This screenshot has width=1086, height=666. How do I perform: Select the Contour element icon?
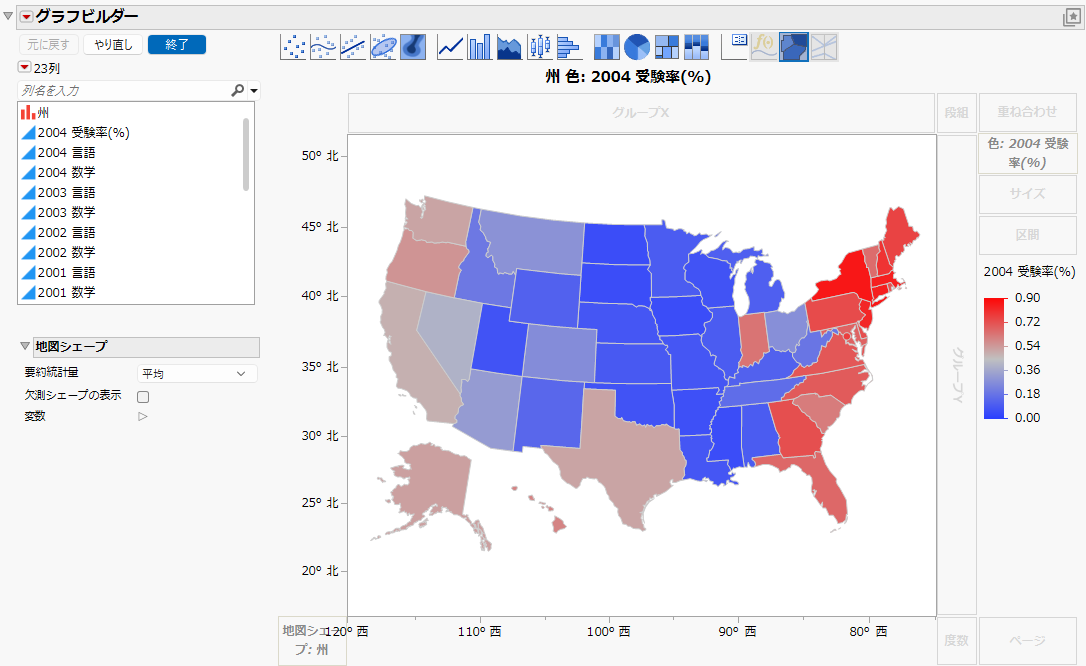point(413,47)
